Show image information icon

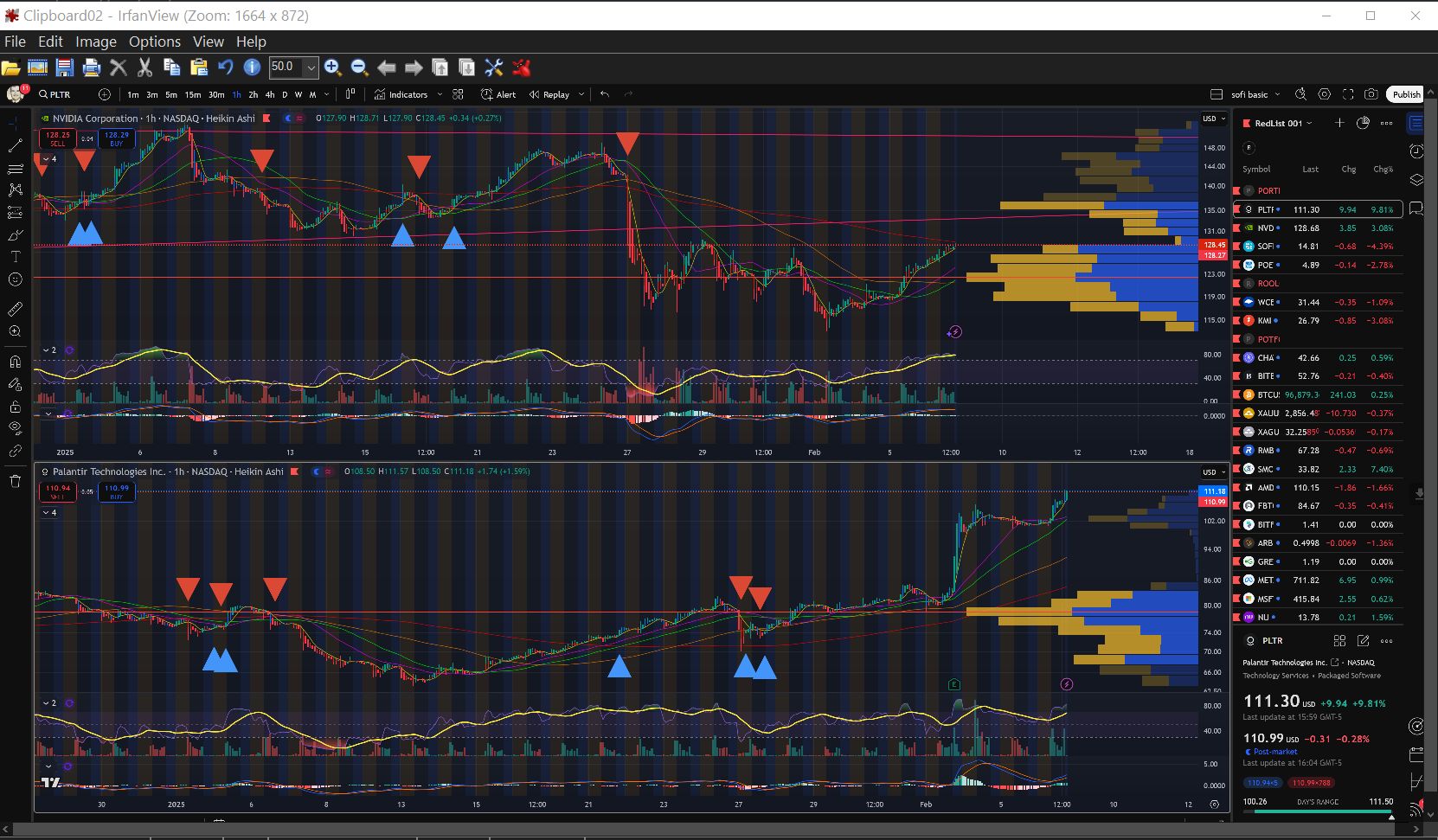click(252, 67)
